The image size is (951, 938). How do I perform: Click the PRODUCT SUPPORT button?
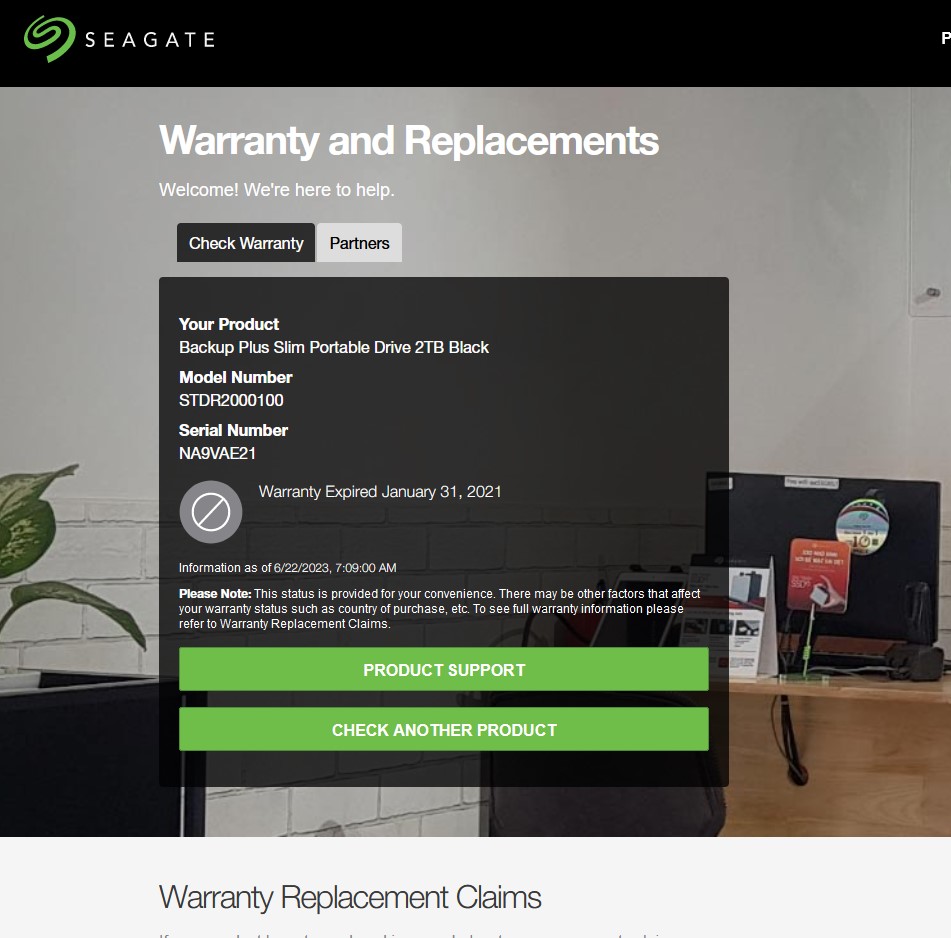tap(443, 669)
